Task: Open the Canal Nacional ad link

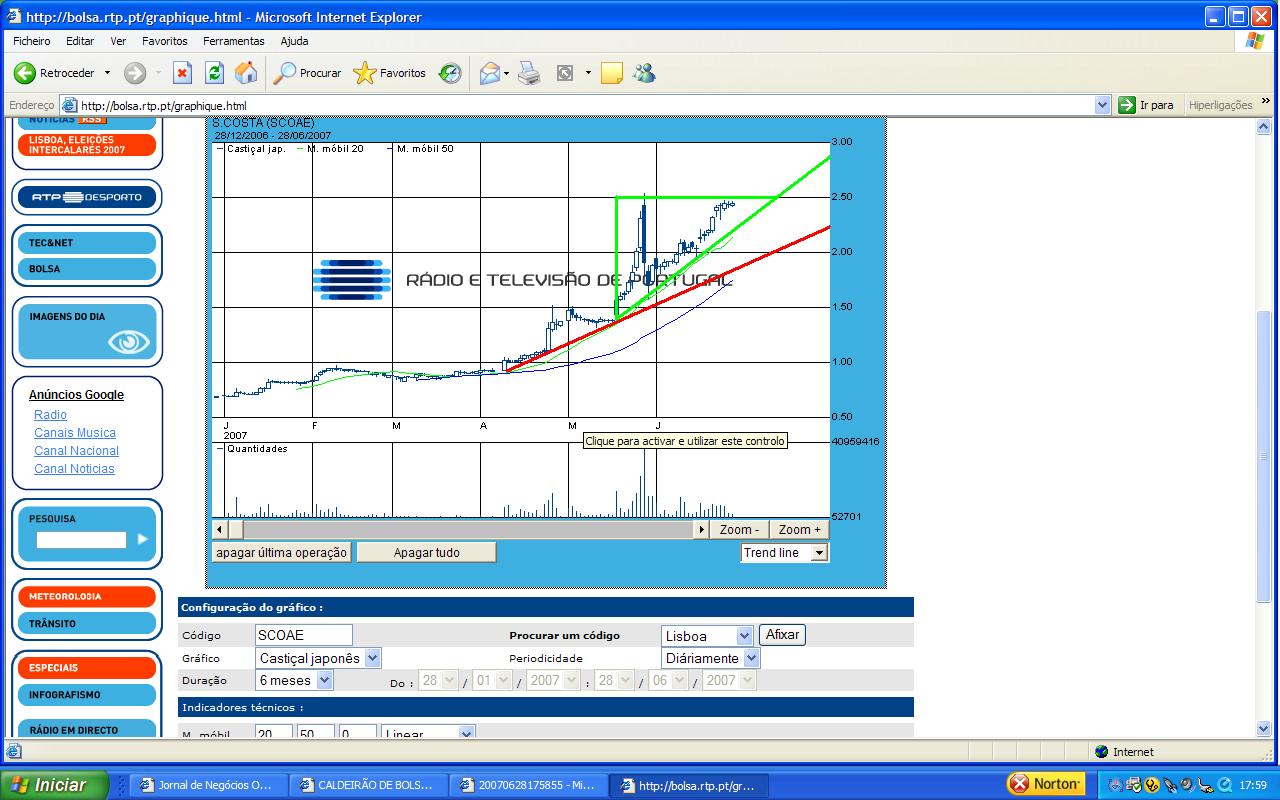Action: 77,451
